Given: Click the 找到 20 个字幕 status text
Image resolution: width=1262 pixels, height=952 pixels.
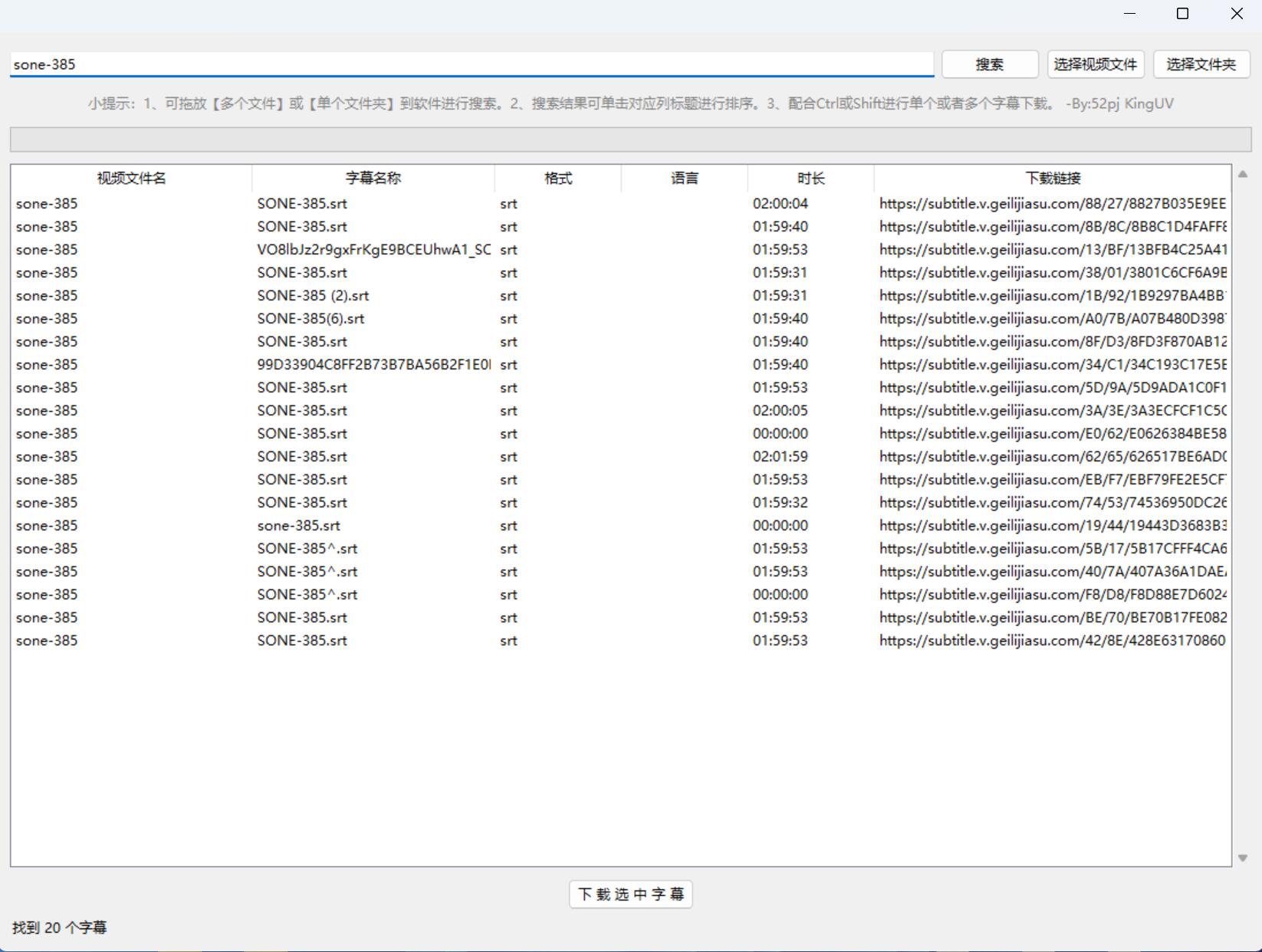Looking at the screenshot, I should pos(60,927).
